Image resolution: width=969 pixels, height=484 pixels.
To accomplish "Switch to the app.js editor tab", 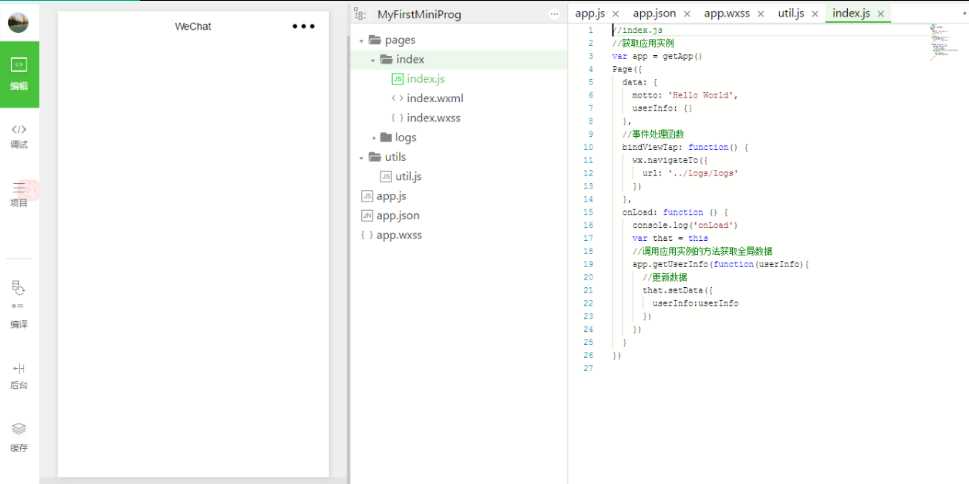I will (590, 13).
